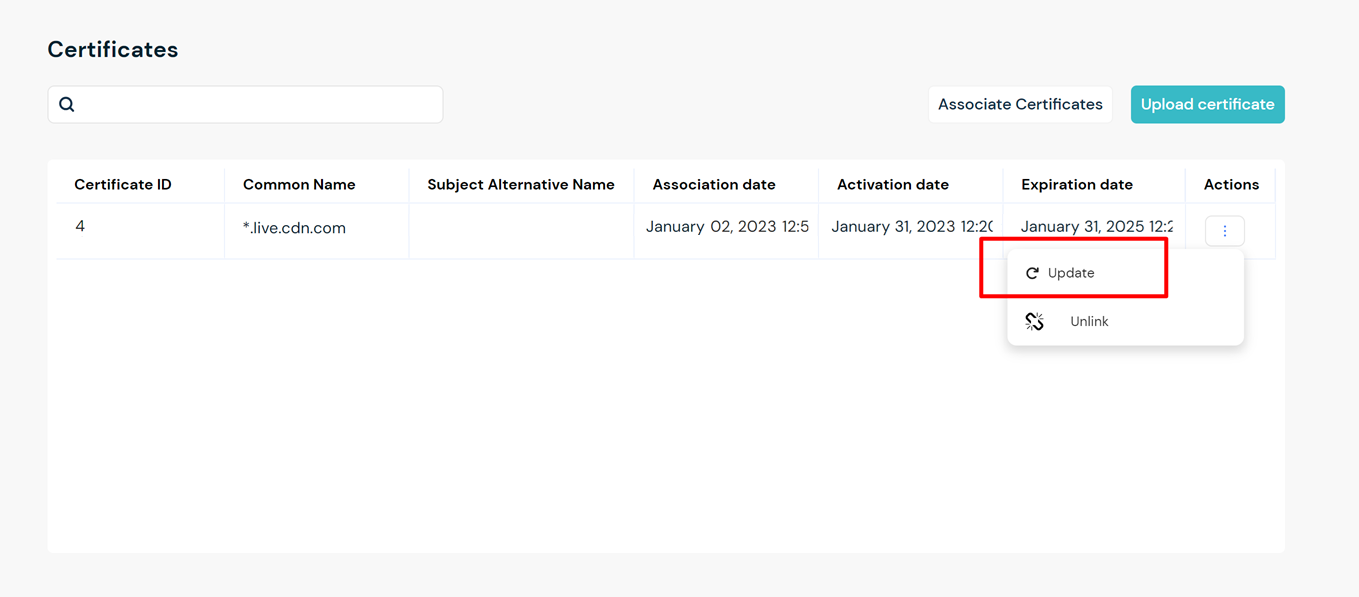Click the Unlink broken-chain icon
The image size is (1359, 597).
(1035, 321)
